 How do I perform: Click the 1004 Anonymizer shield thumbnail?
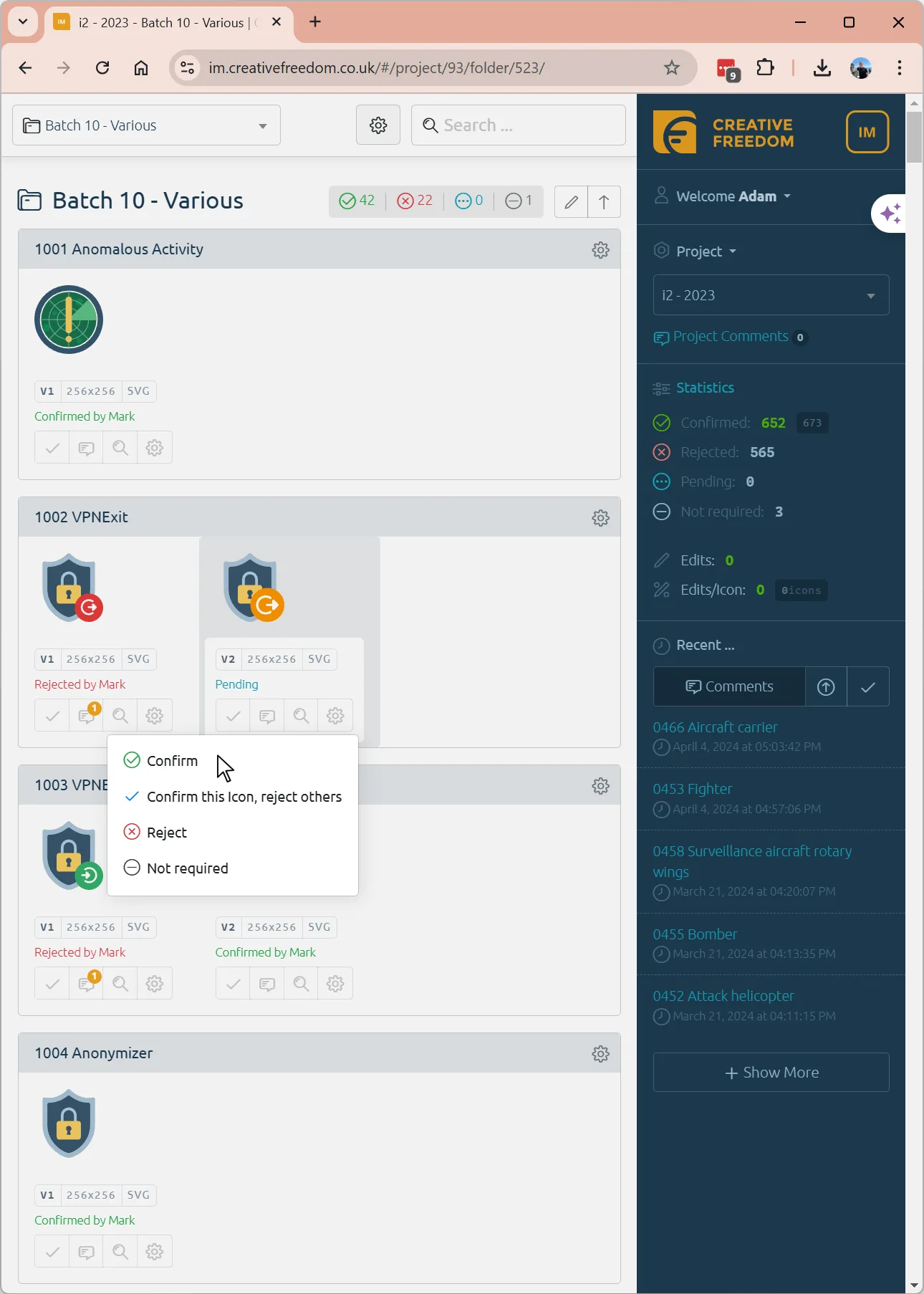point(69,1123)
